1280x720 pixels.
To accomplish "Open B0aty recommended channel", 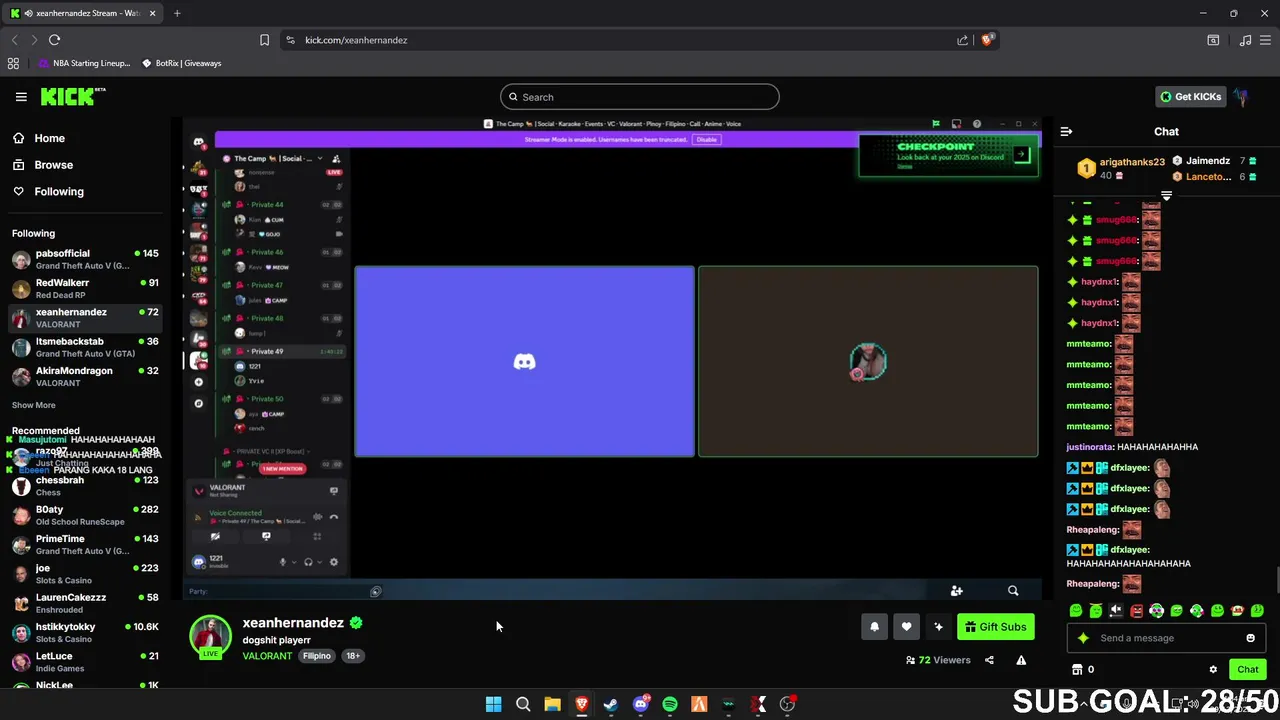I will click(85, 515).
